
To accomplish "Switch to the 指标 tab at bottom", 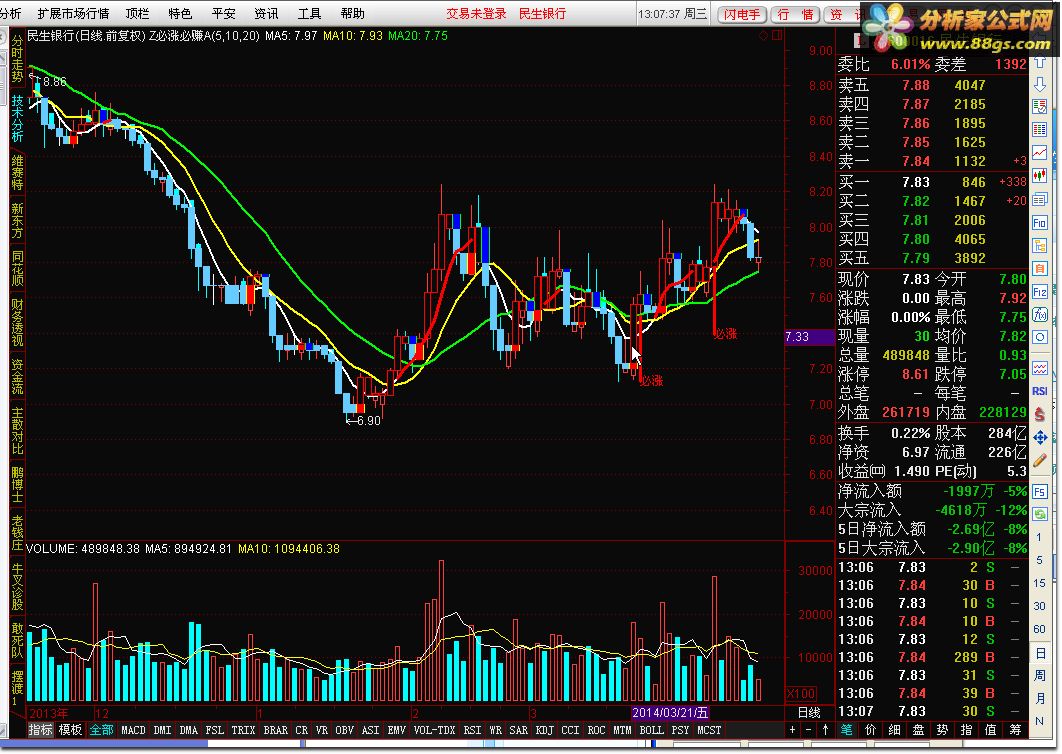I will tap(41, 730).
